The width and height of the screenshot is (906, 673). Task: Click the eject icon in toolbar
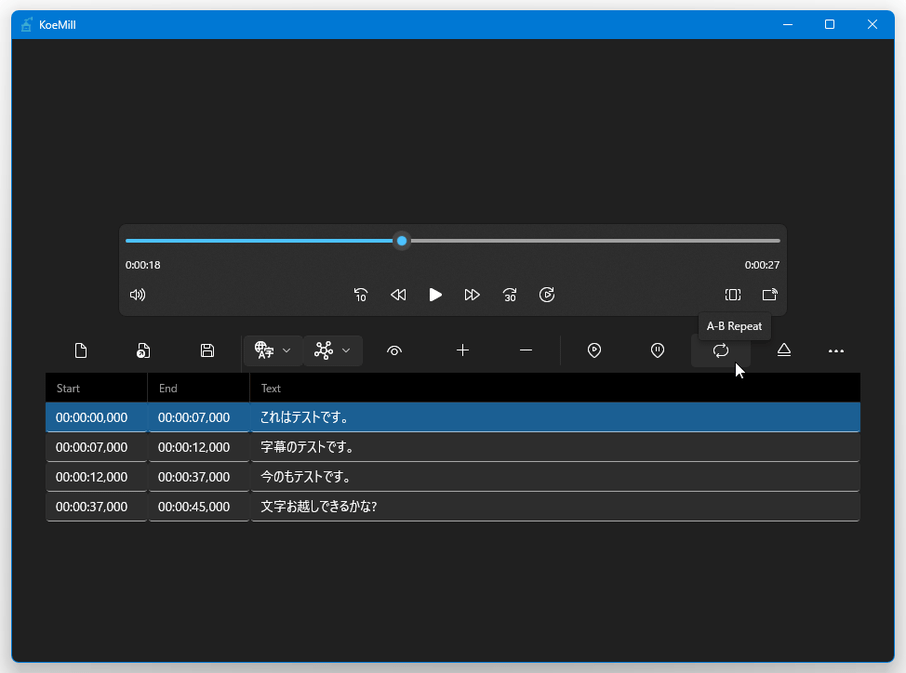pyautogui.click(x=784, y=350)
